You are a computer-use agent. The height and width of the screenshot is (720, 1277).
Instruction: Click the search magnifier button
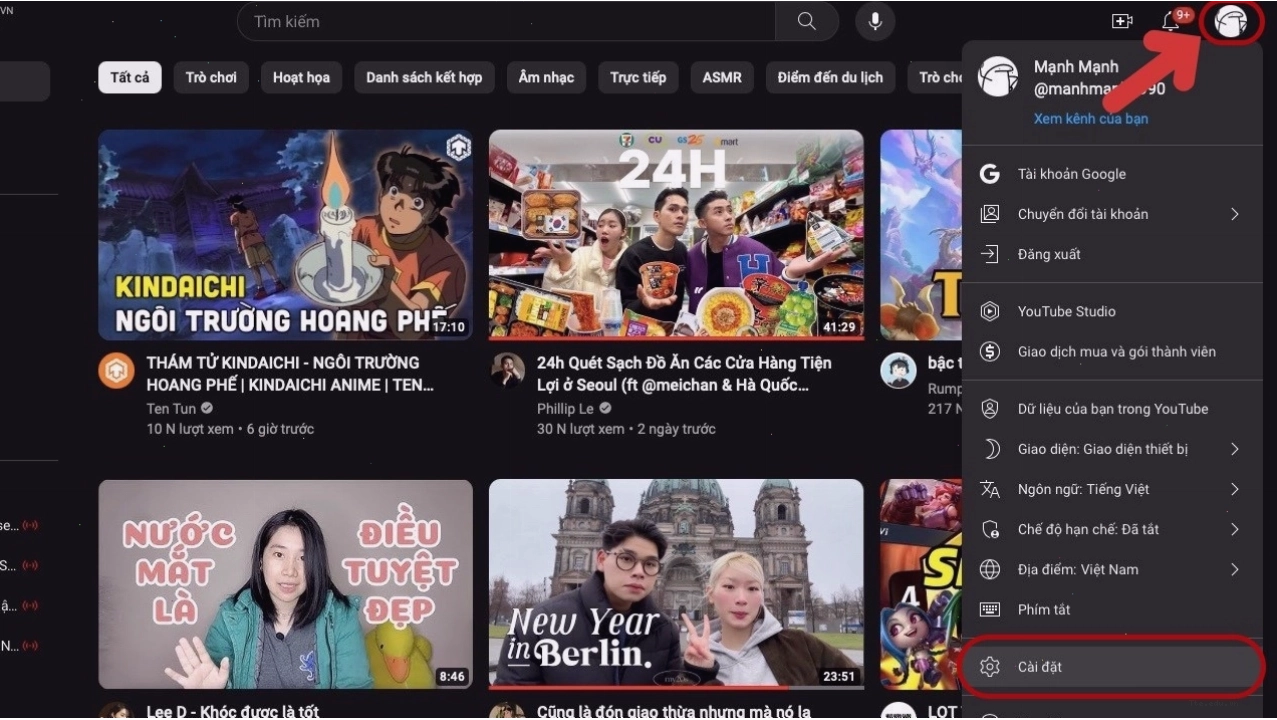click(806, 21)
